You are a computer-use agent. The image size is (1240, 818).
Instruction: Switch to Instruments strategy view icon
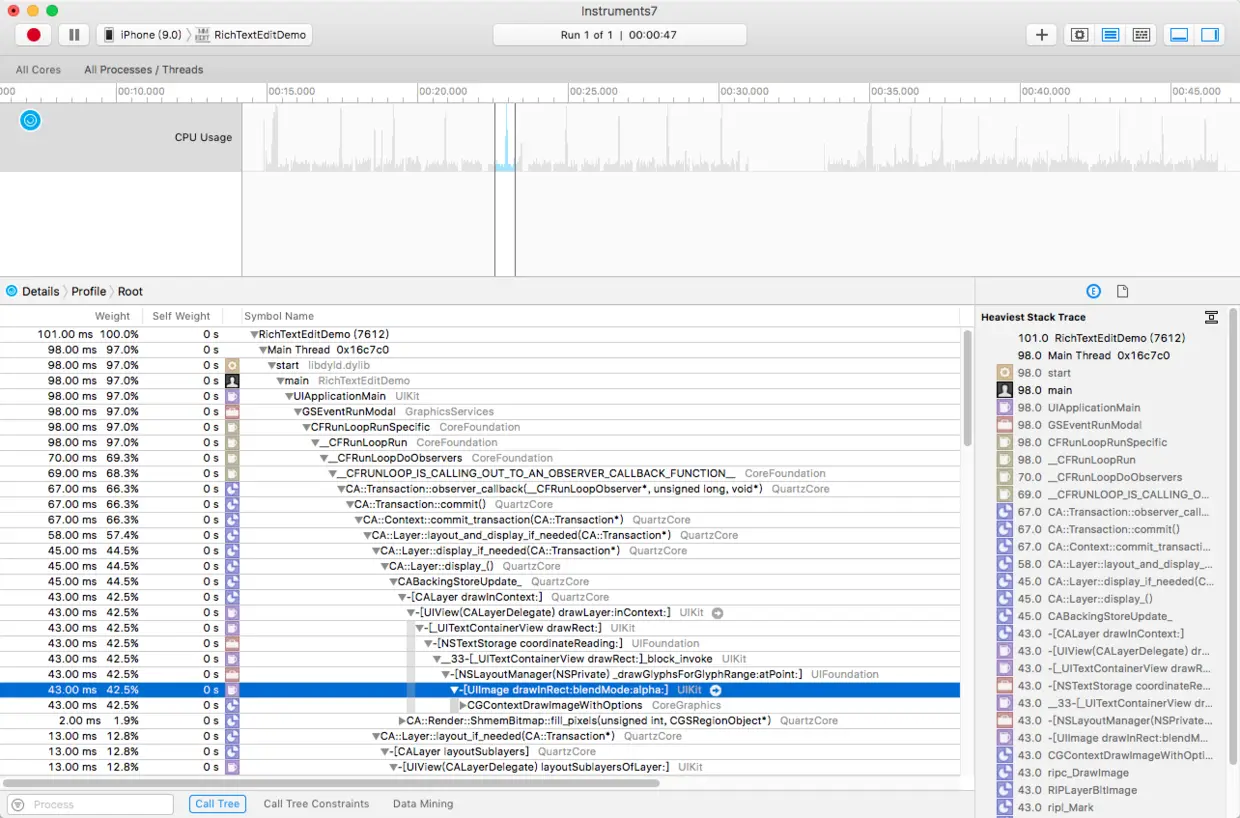1110,35
